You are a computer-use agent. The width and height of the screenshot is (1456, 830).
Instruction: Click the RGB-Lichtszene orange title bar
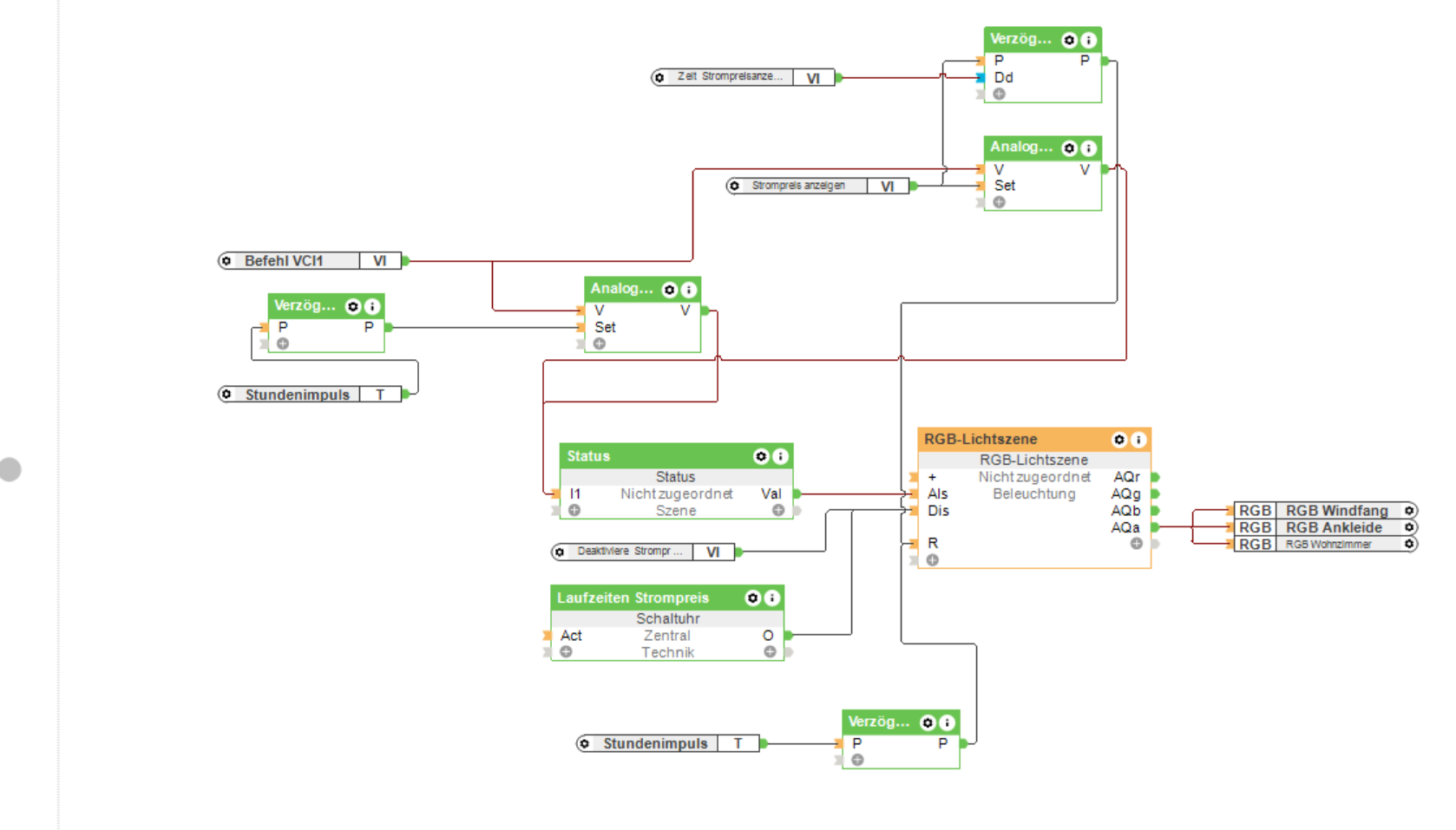click(1034, 440)
